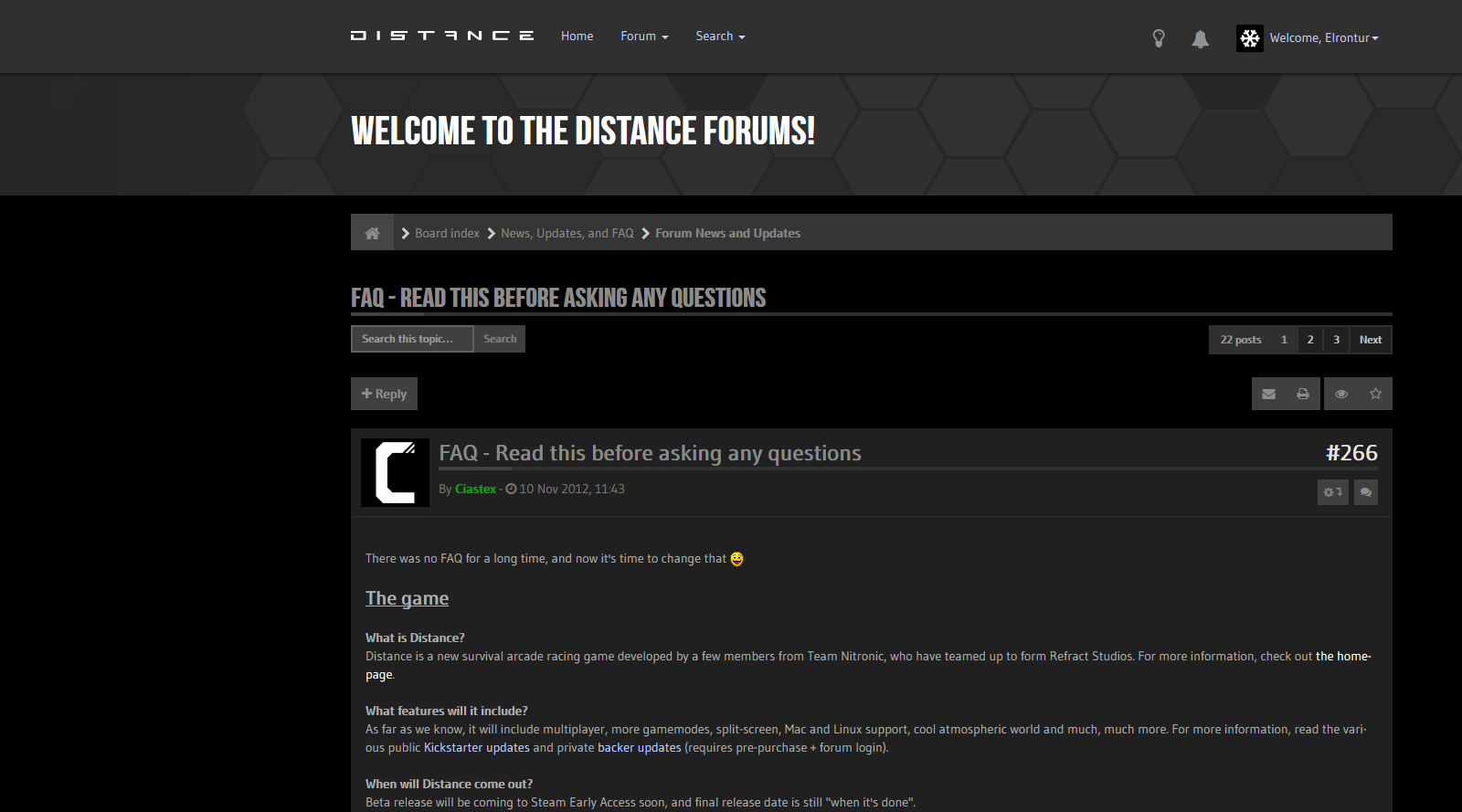Viewport: 1462px width, 812px height.
Task: Click the FAQ topic title heading
Action: (x=558, y=298)
